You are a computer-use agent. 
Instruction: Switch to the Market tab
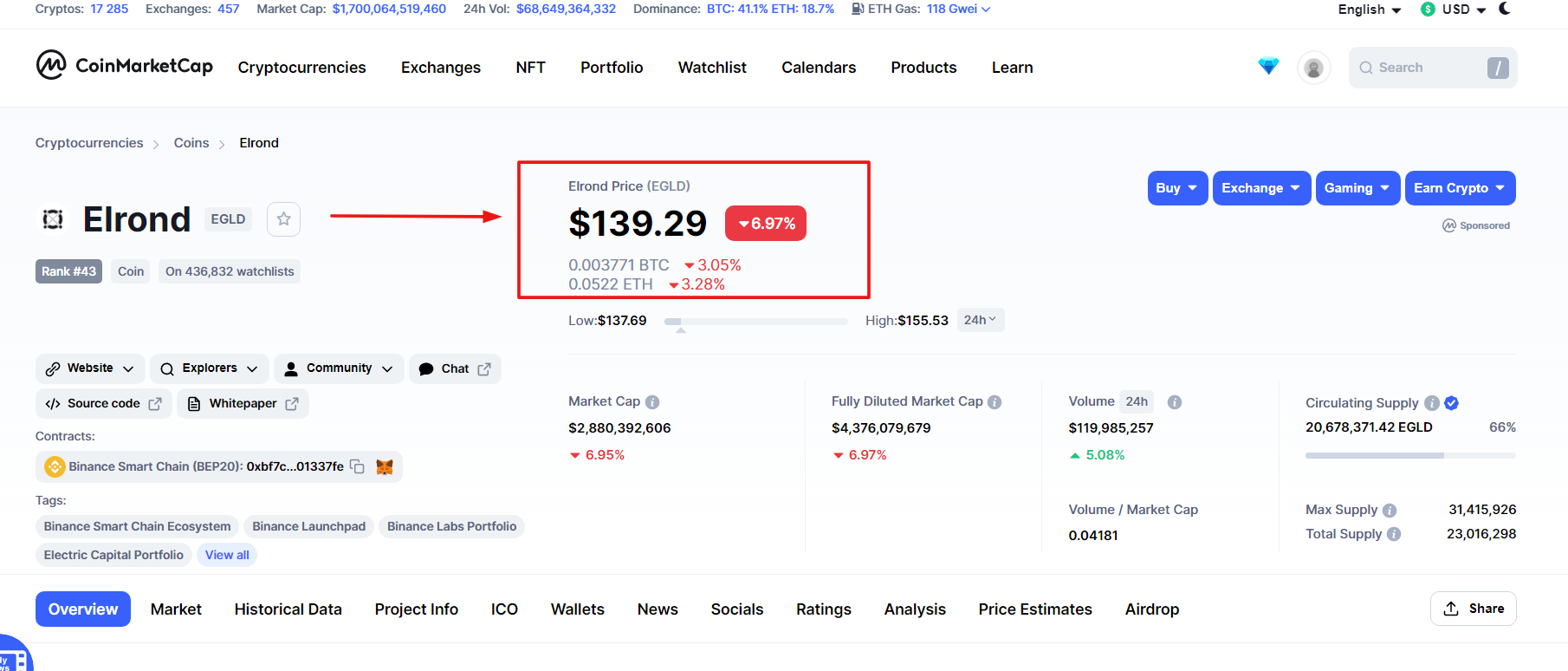pyautogui.click(x=176, y=609)
